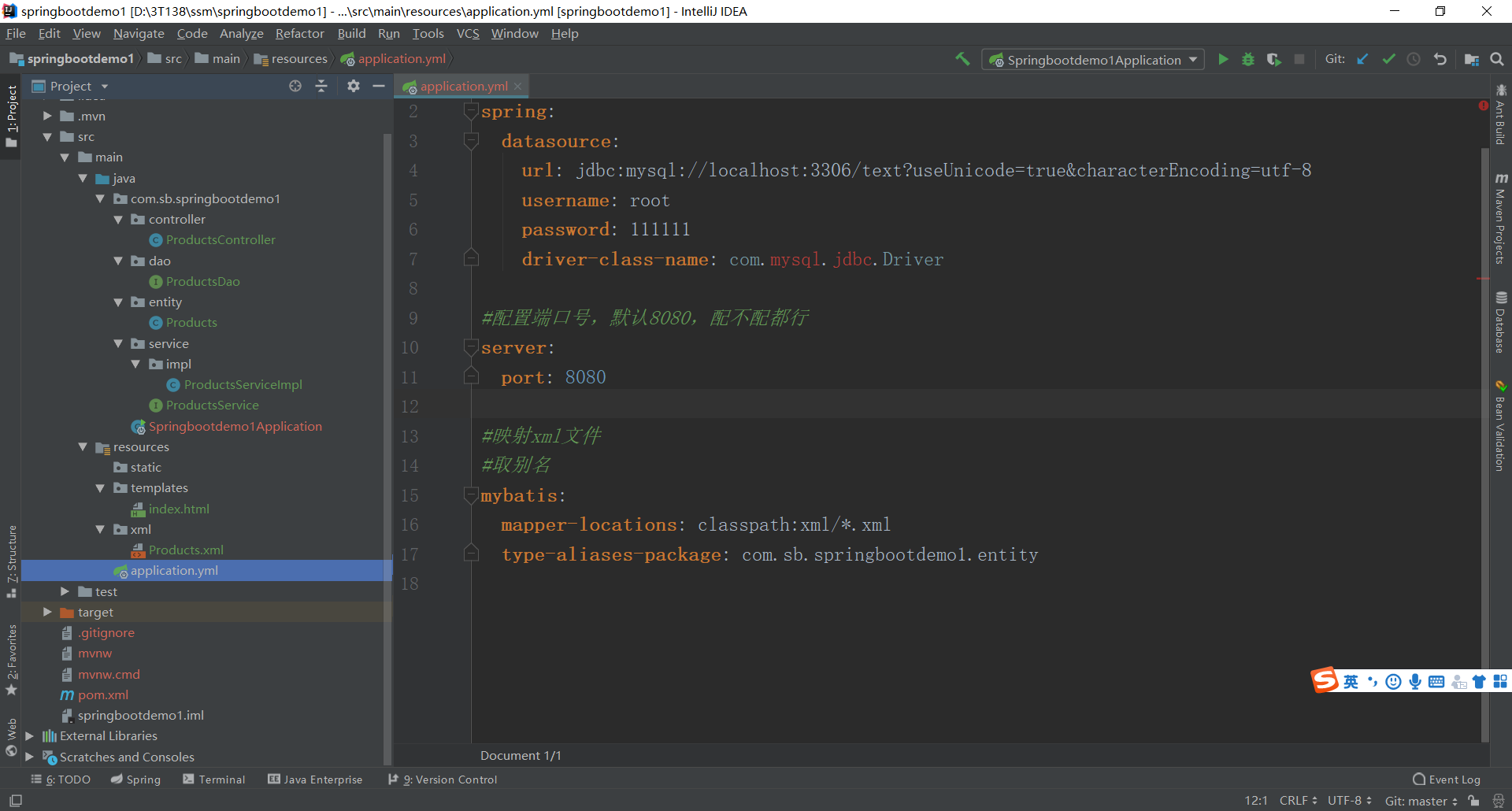The image size is (1512, 811).
Task: Open the Springbootdemo1Application run configuration dropdown
Action: click(1093, 60)
